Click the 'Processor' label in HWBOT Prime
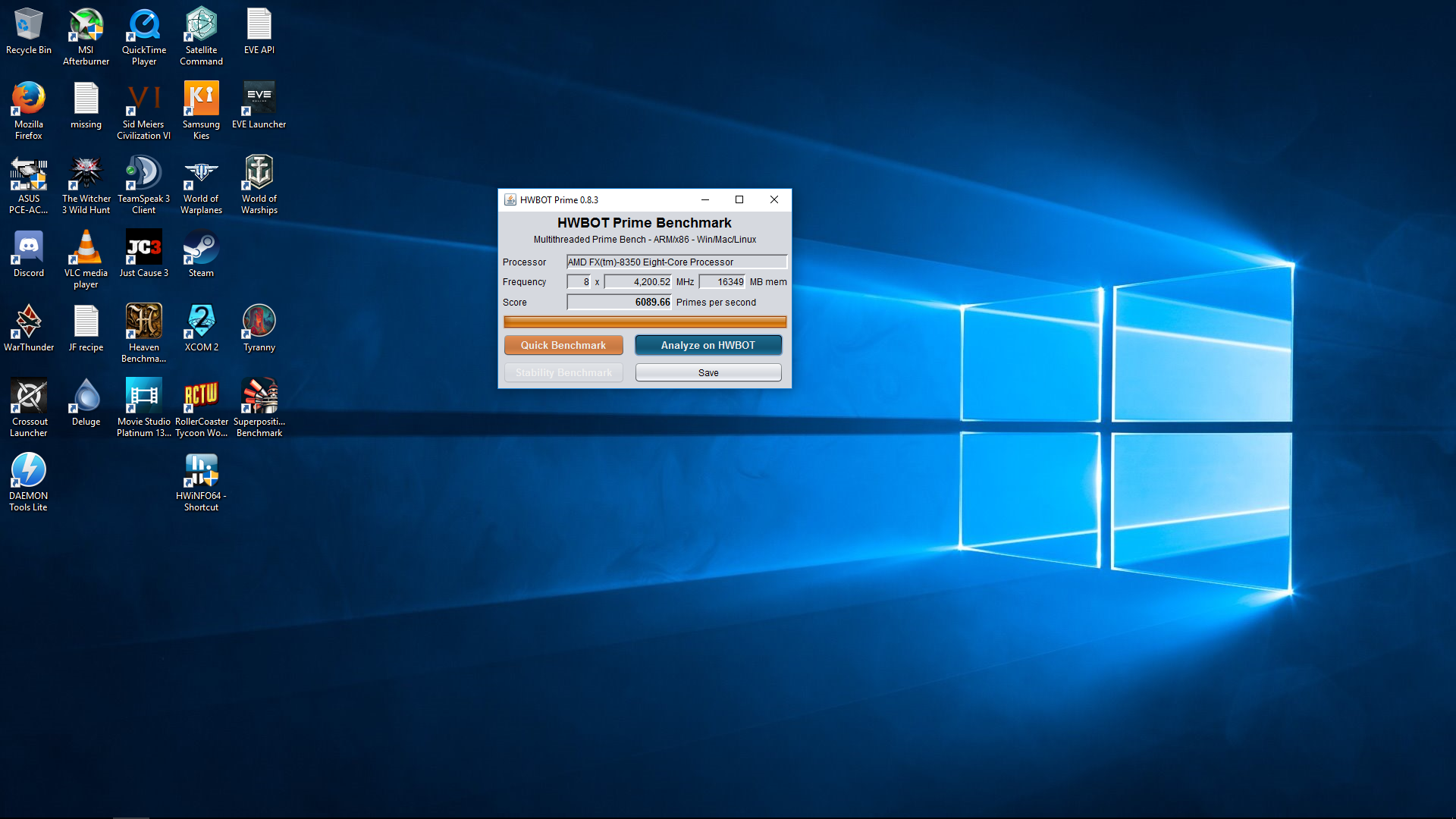This screenshot has width=1456, height=819. tap(524, 262)
